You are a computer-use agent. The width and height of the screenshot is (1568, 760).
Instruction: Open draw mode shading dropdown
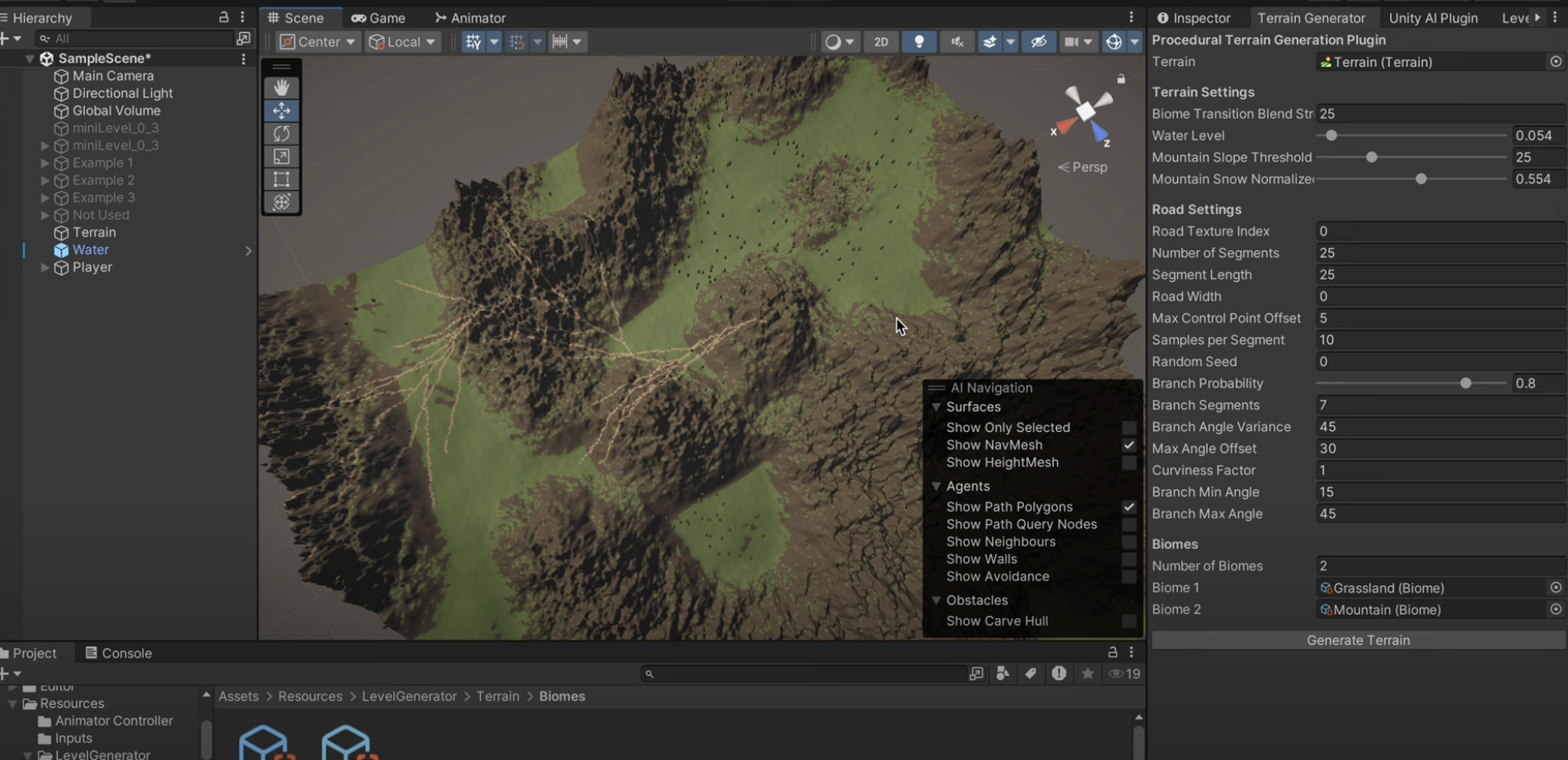839,42
